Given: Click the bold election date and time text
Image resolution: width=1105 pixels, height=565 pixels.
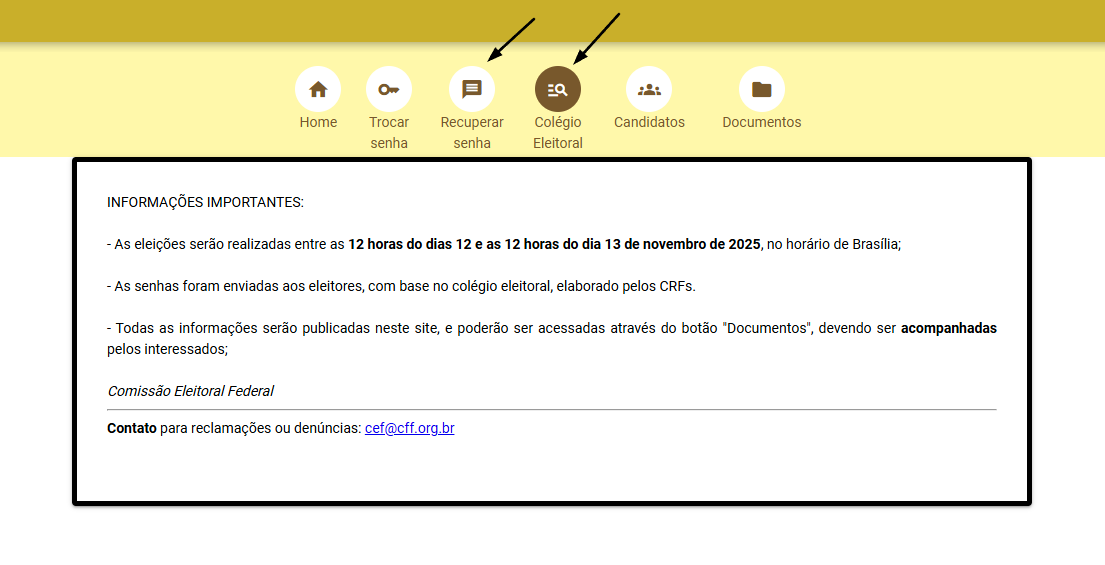Looking at the screenshot, I should (554, 244).
